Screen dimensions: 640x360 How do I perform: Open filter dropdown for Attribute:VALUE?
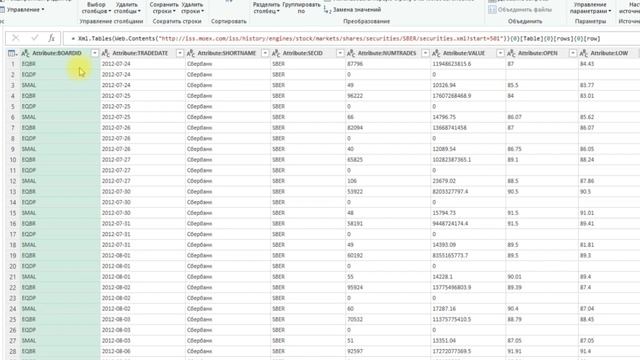500,53
